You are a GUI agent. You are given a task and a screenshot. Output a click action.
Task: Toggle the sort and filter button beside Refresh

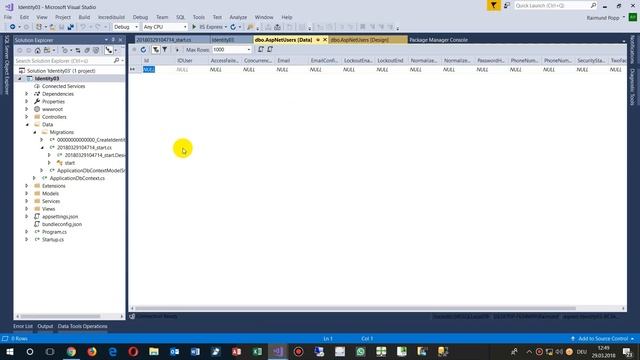pos(156,50)
